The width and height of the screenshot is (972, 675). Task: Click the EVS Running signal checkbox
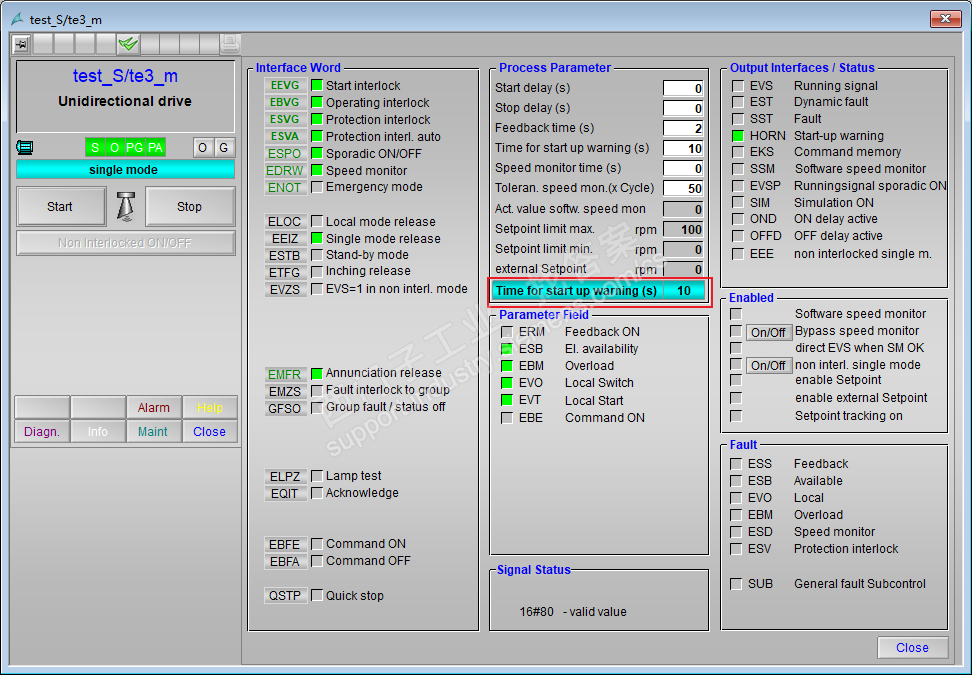point(738,86)
